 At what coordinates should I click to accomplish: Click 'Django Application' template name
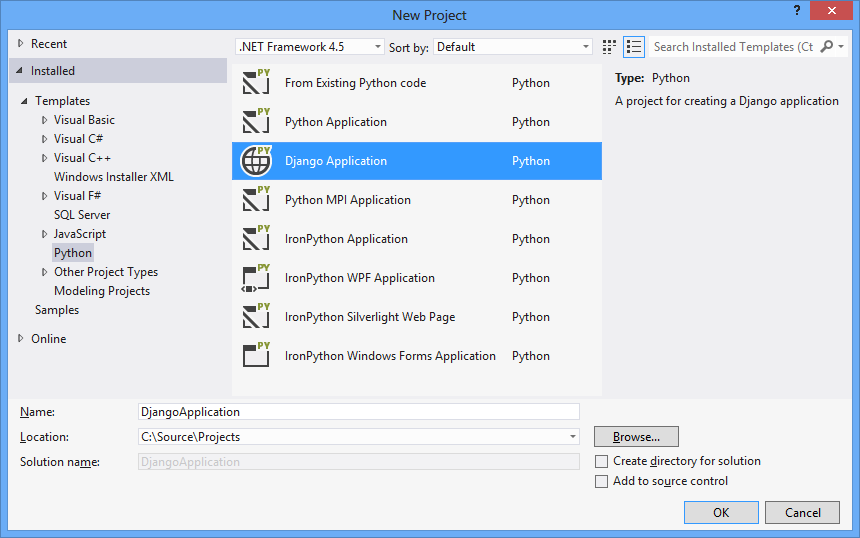336,161
